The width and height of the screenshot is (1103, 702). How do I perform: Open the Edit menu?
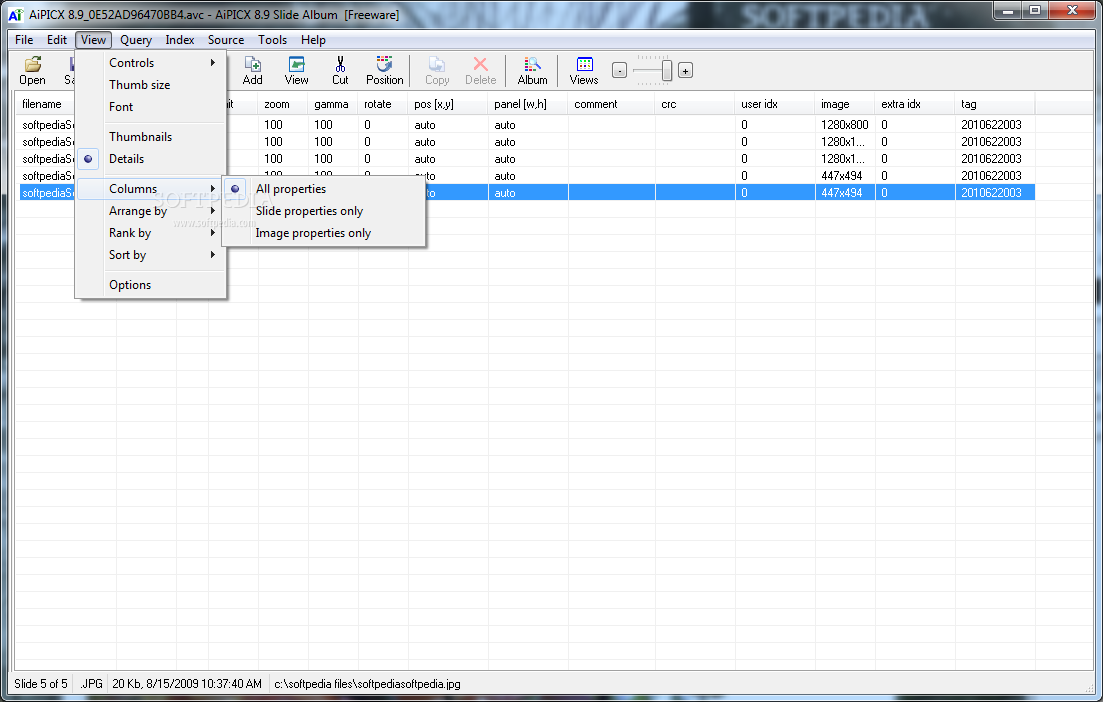(57, 40)
